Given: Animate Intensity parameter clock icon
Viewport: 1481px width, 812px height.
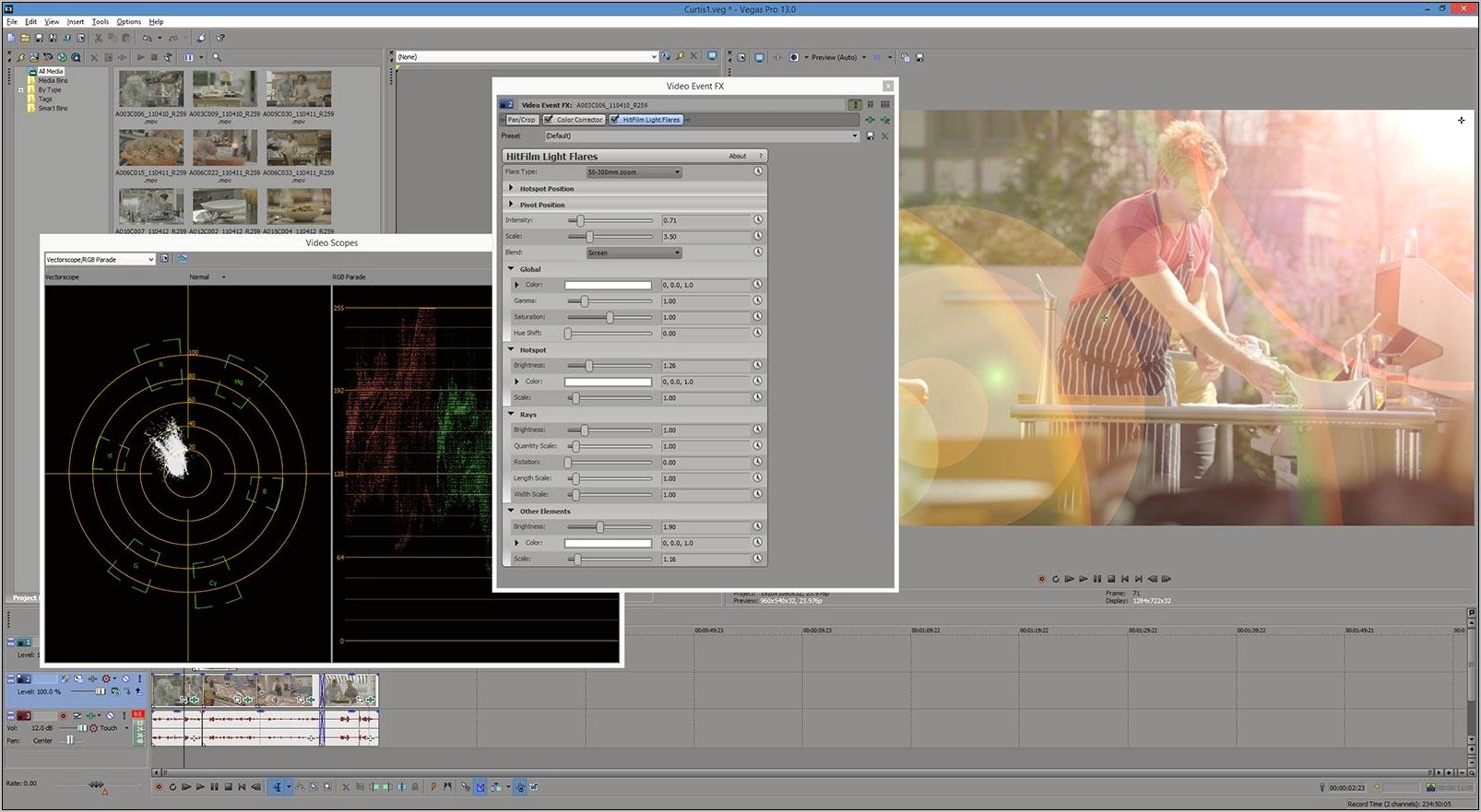Looking at the screenshot, I should [758, 220].
